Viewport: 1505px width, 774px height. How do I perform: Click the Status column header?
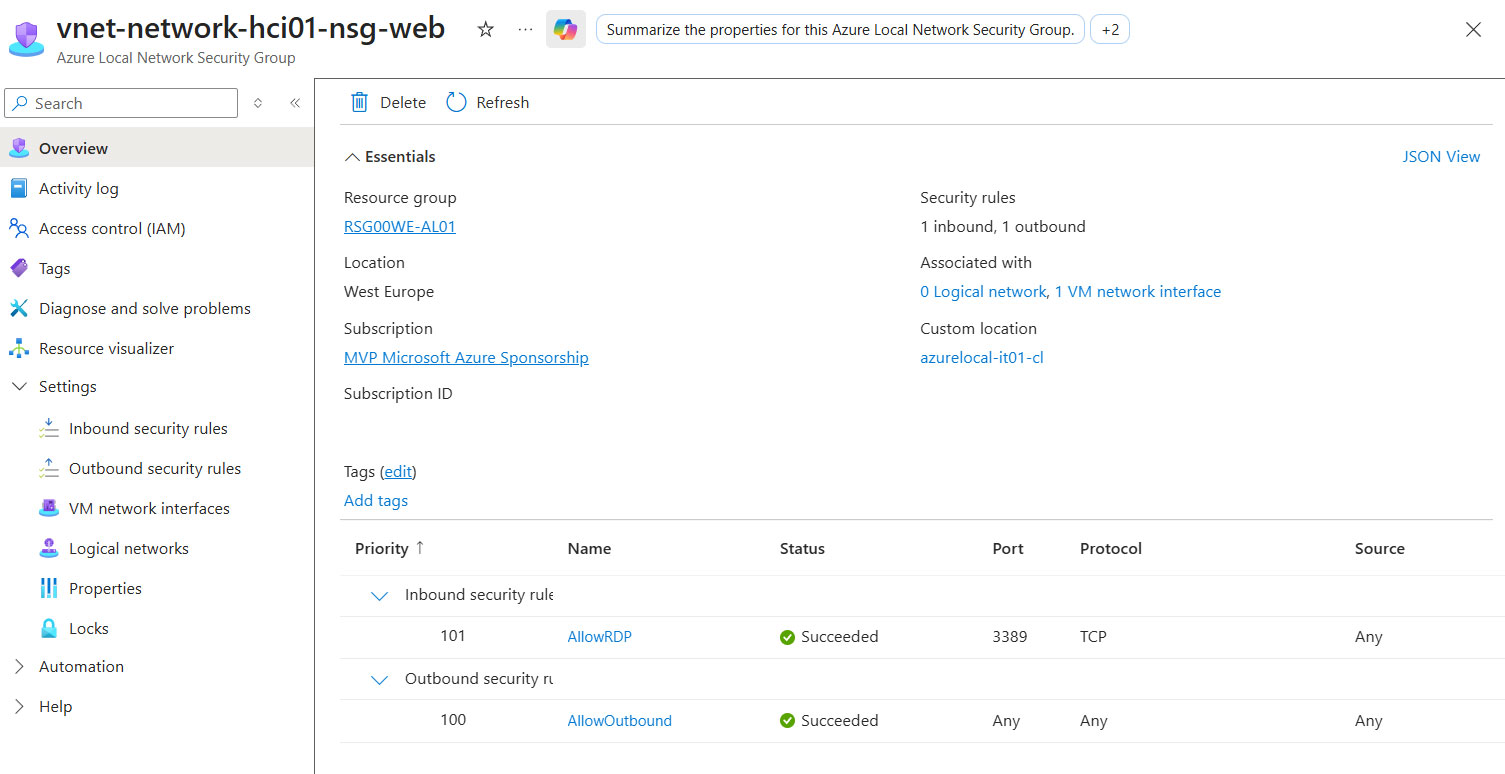point(802,548)
